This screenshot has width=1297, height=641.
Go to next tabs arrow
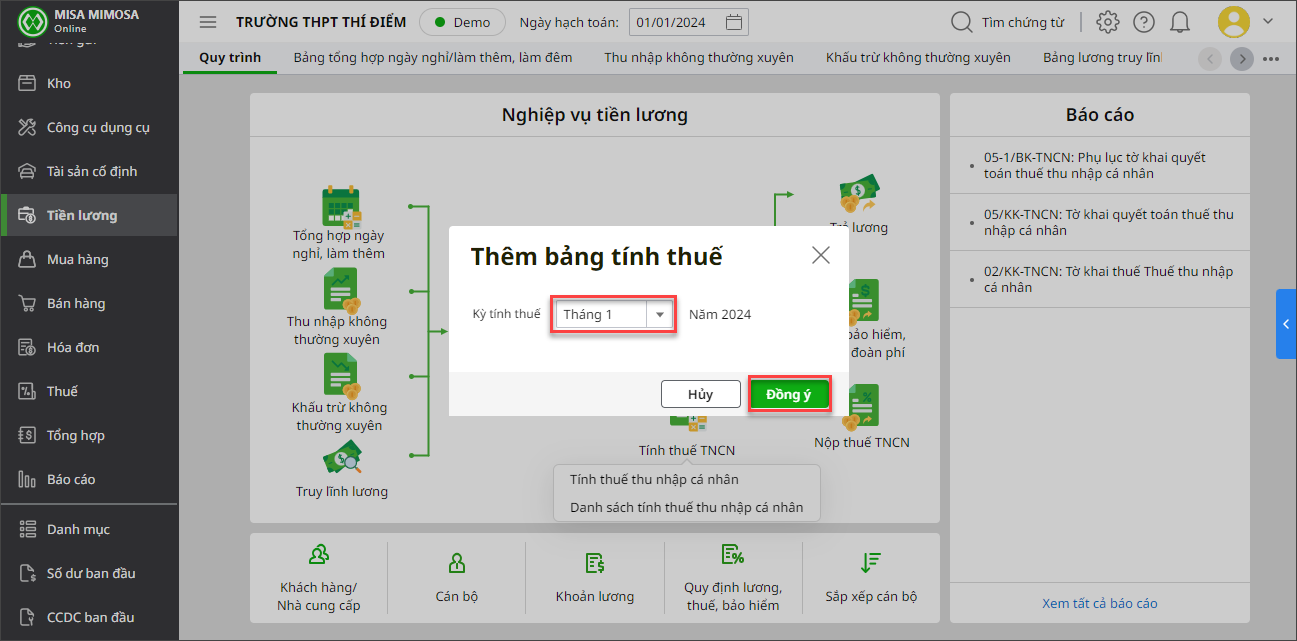(1242, 58)
